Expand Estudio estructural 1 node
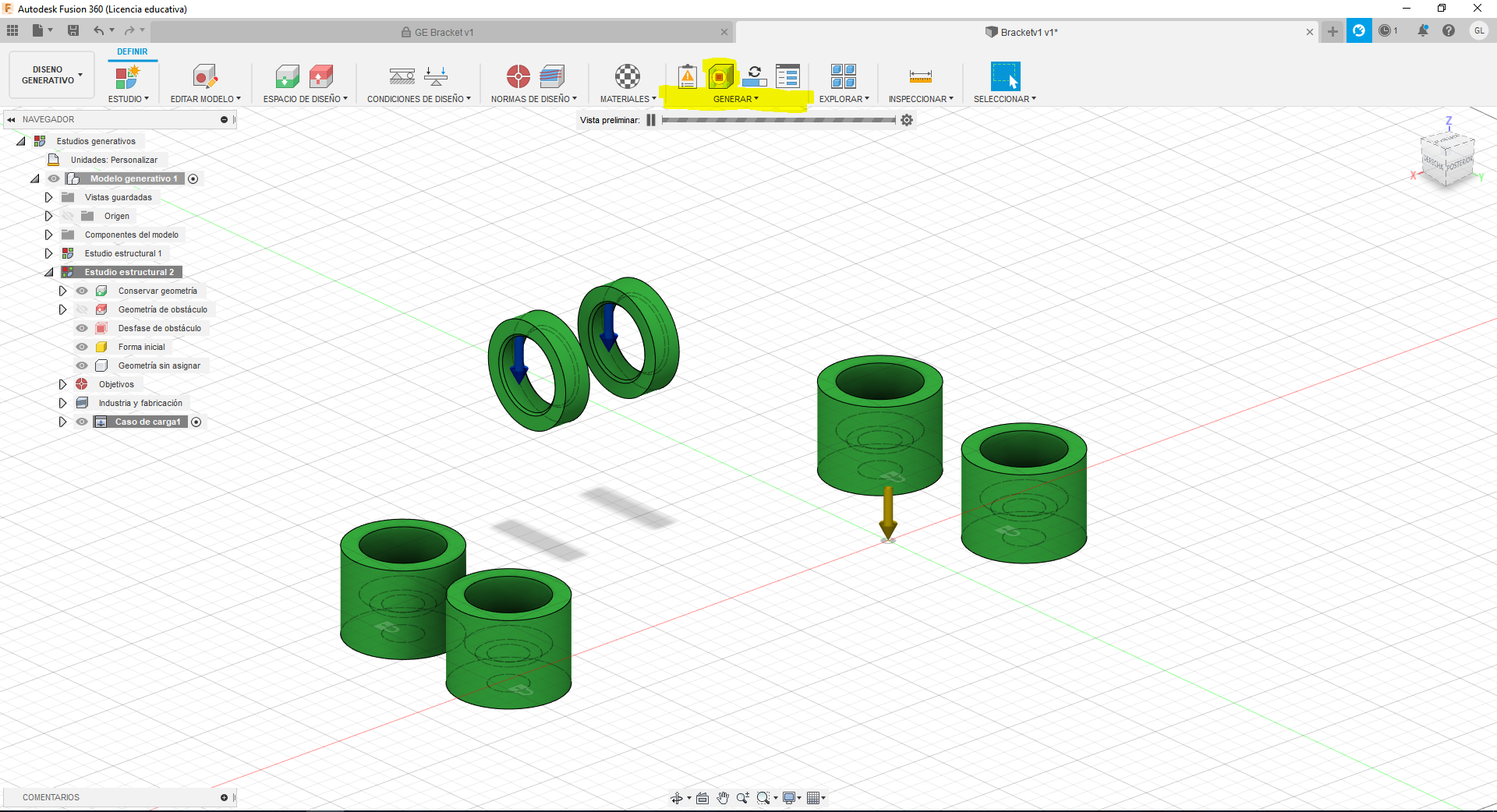This screenshot has width=1497, height=812. 48,253
